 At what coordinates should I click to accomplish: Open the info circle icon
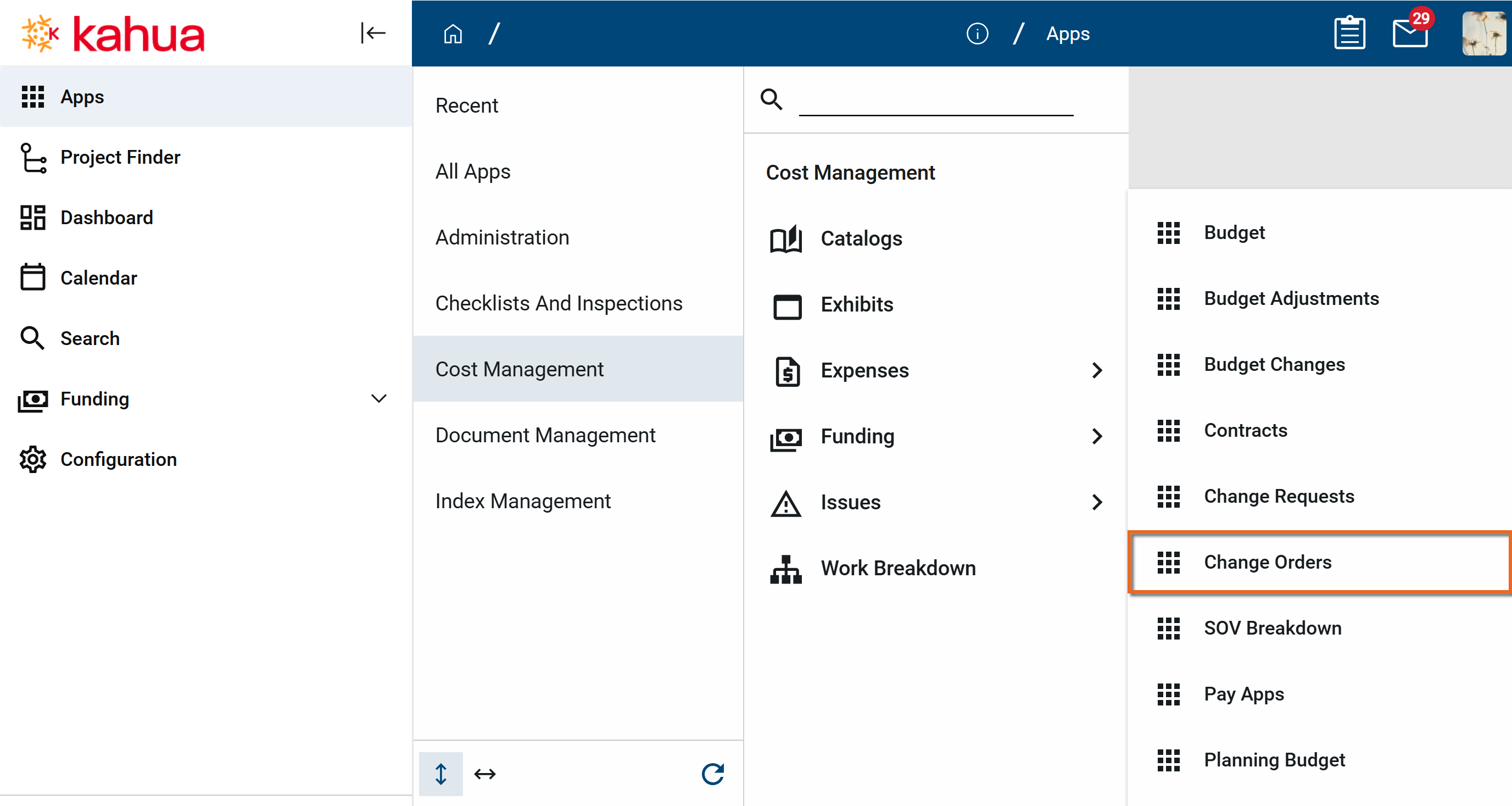(x=977, y=34)
